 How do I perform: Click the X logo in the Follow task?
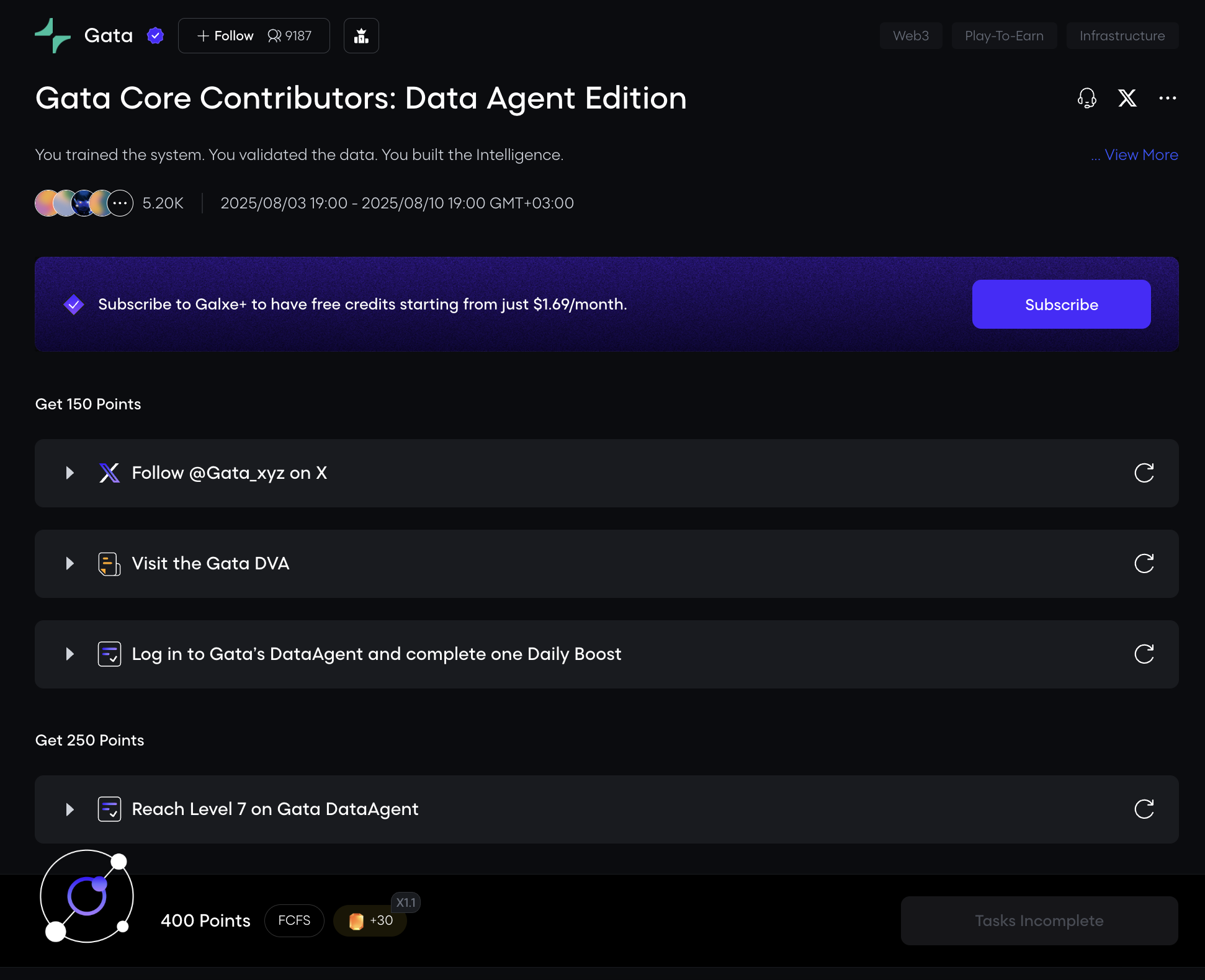click(109, 473)
